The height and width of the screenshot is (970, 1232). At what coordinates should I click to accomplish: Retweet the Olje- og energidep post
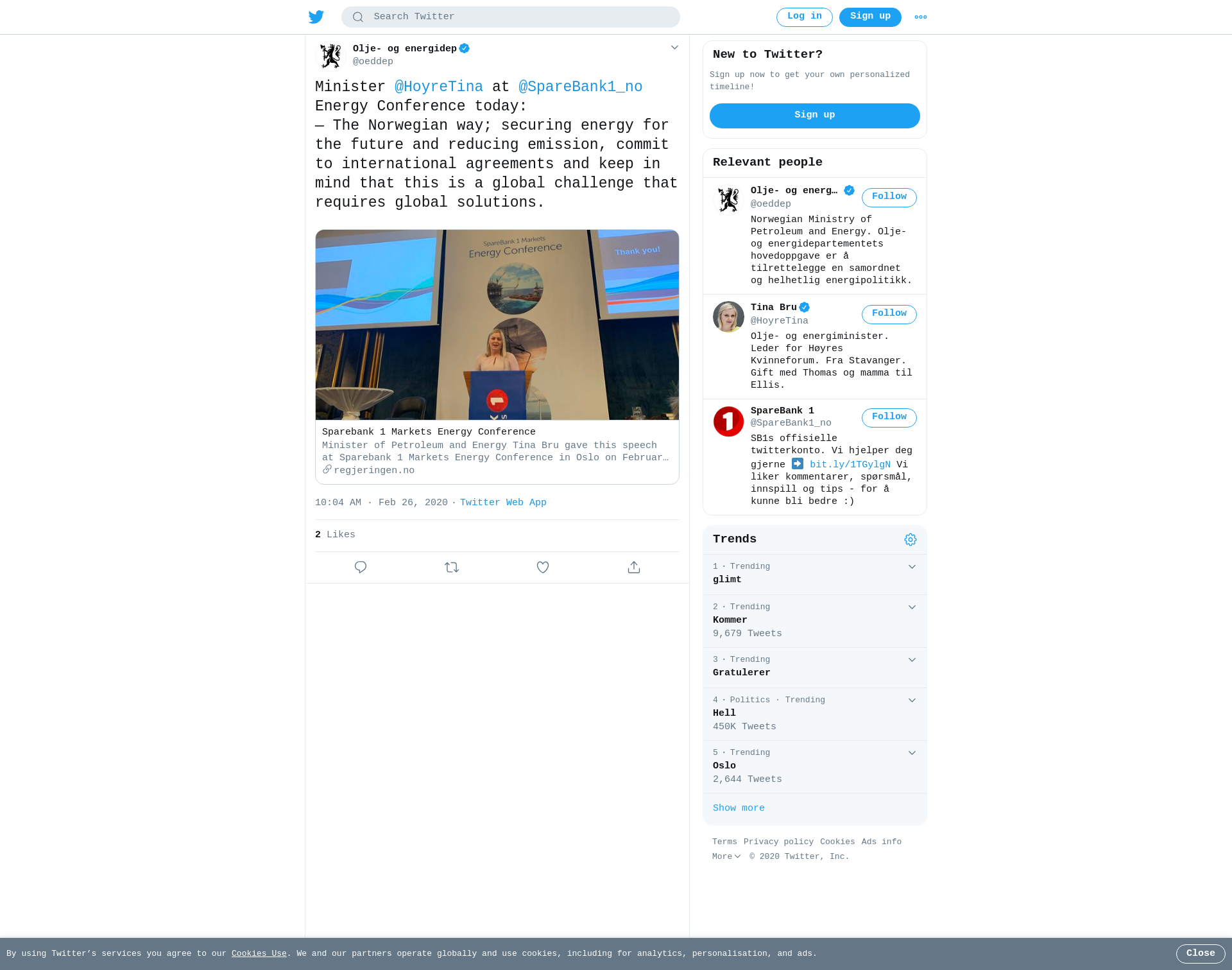452,567
